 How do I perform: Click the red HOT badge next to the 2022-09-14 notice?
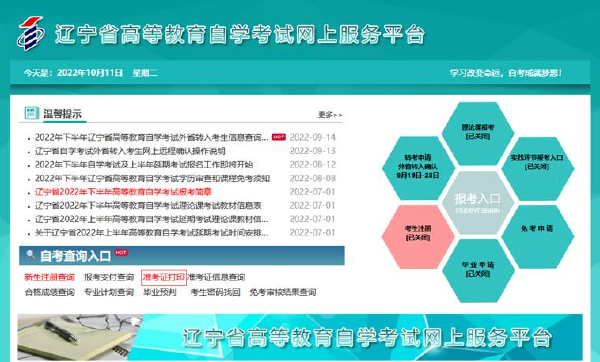(279, 137)
